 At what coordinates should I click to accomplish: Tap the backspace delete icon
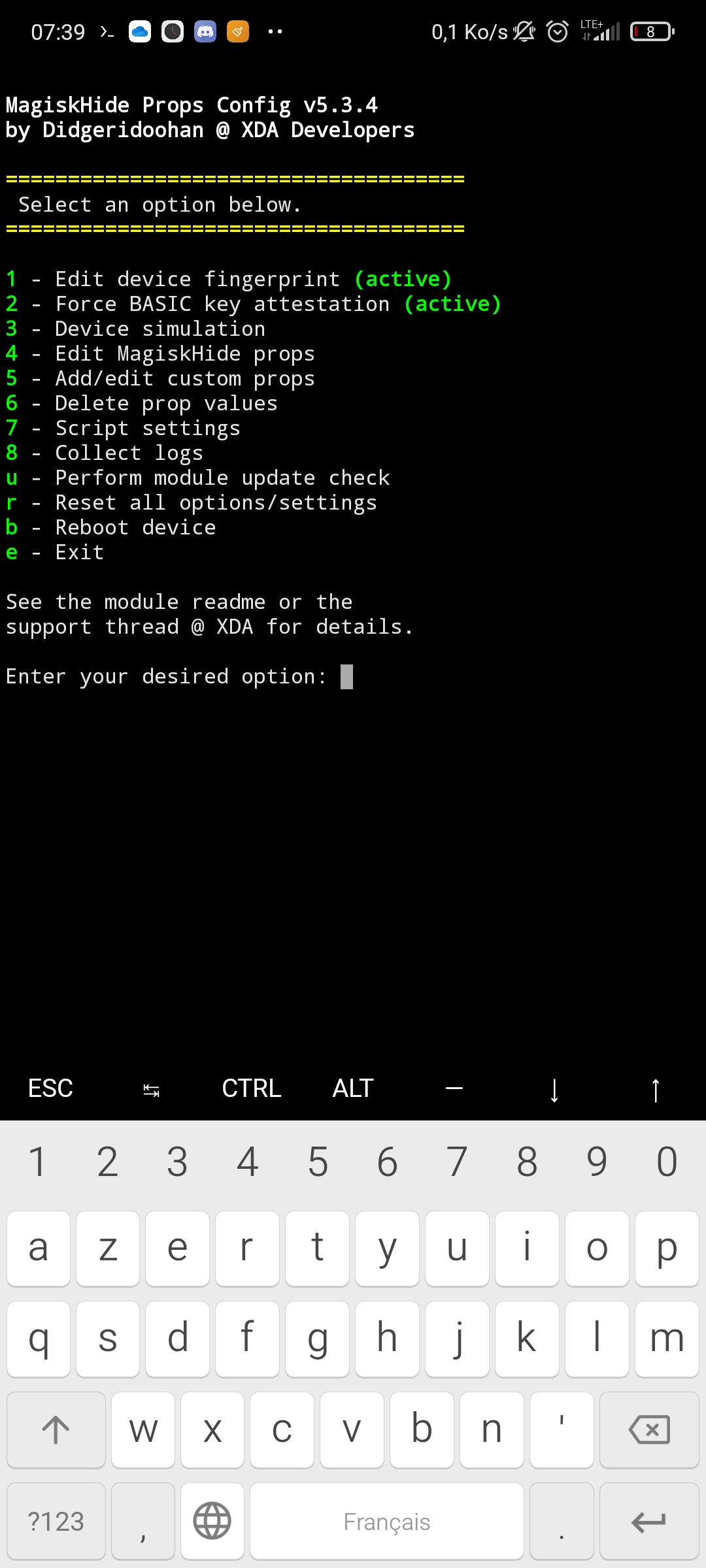point(649,1429)
